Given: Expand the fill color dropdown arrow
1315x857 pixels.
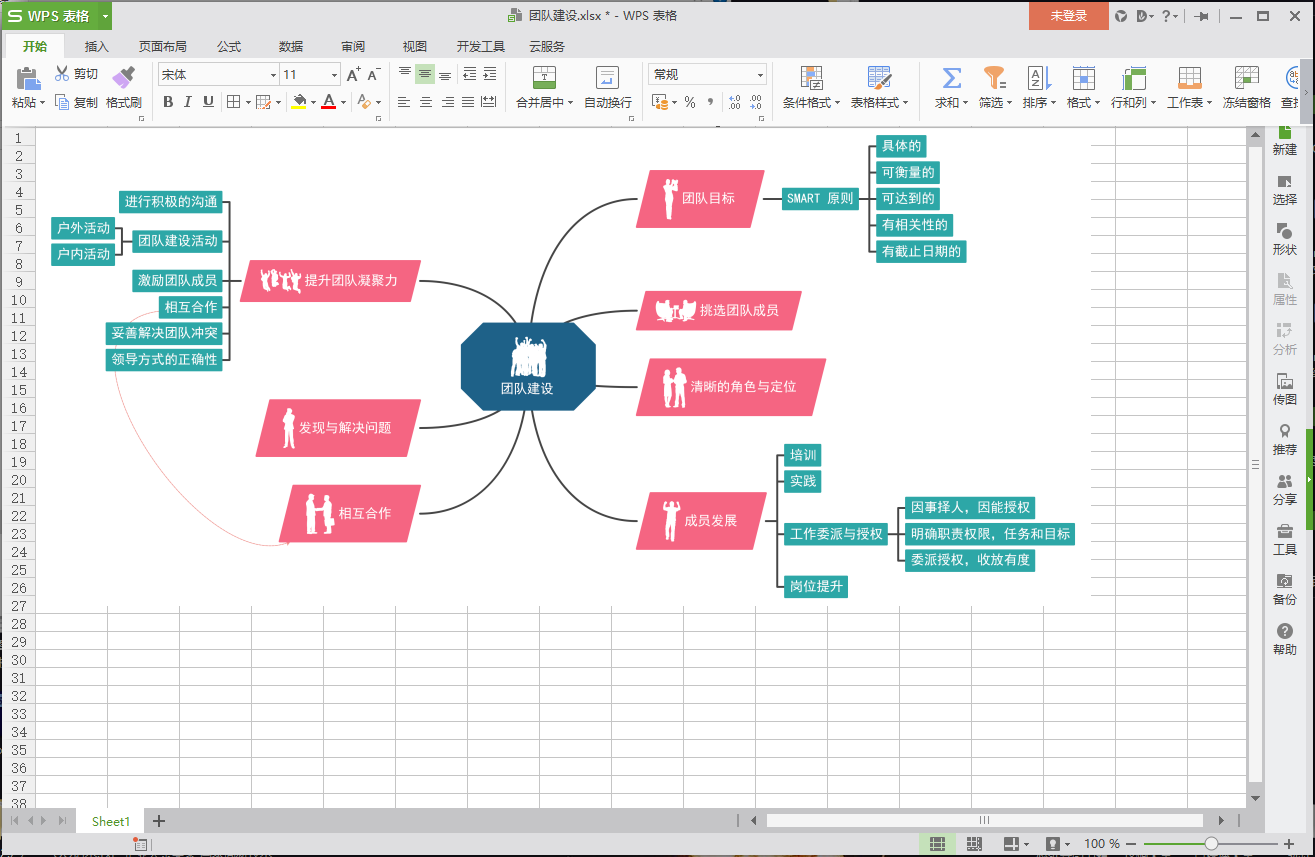Looking at the screenshot, I should point(313,103).
